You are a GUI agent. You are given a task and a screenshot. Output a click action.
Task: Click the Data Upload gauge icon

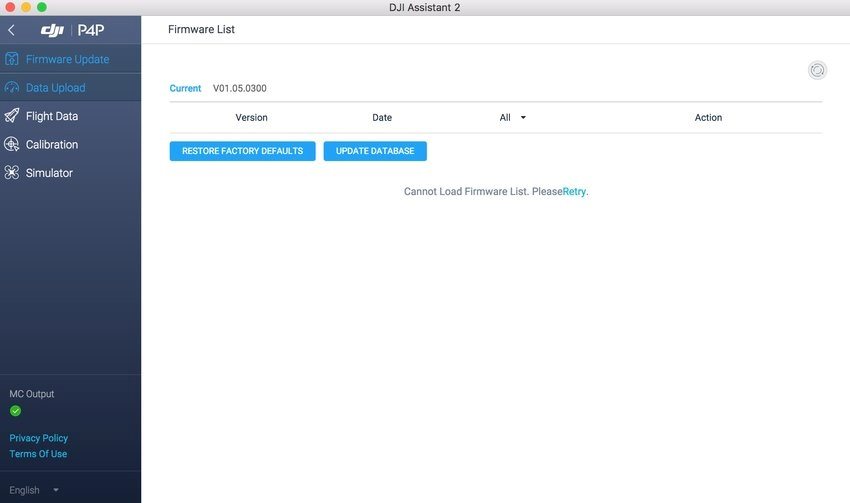(x=12, y=87)
